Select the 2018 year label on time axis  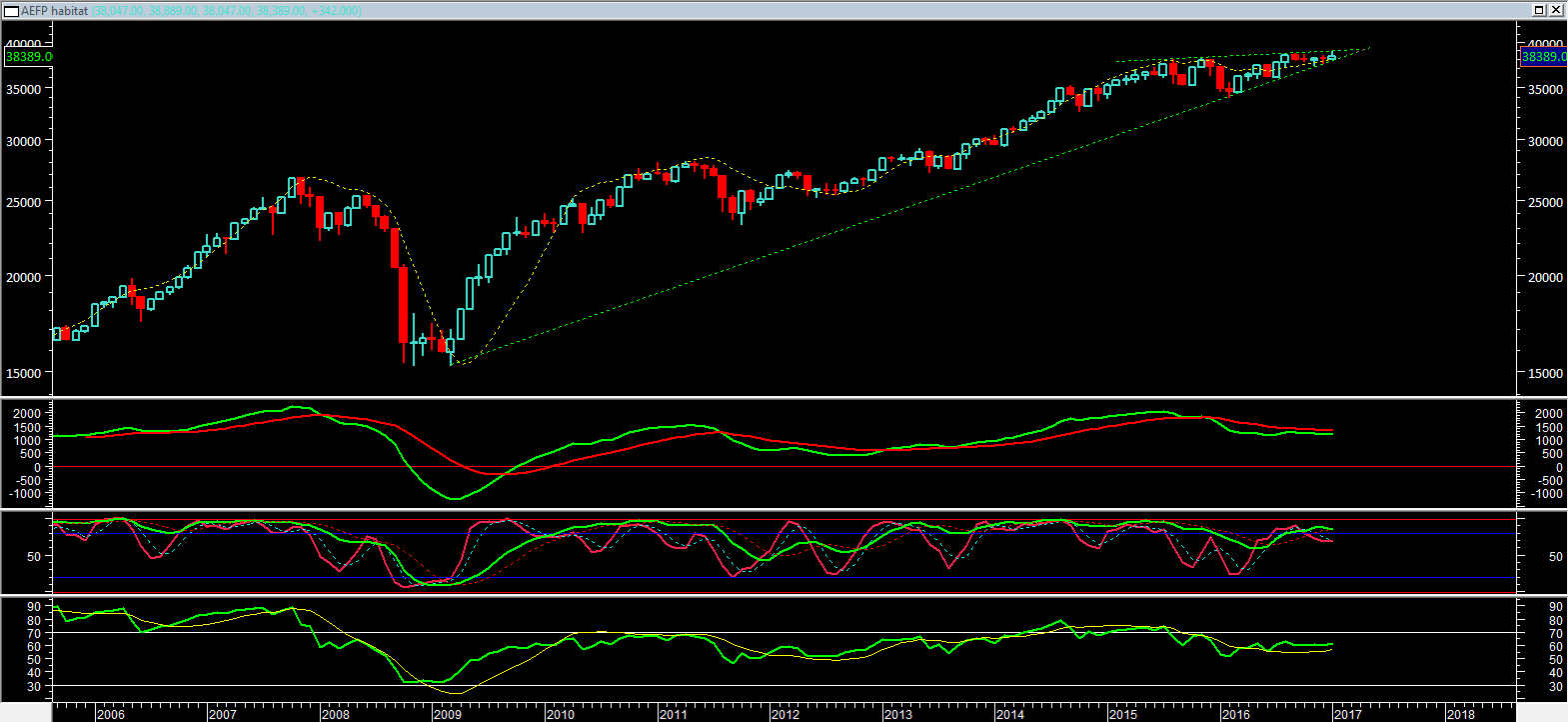1461,714
